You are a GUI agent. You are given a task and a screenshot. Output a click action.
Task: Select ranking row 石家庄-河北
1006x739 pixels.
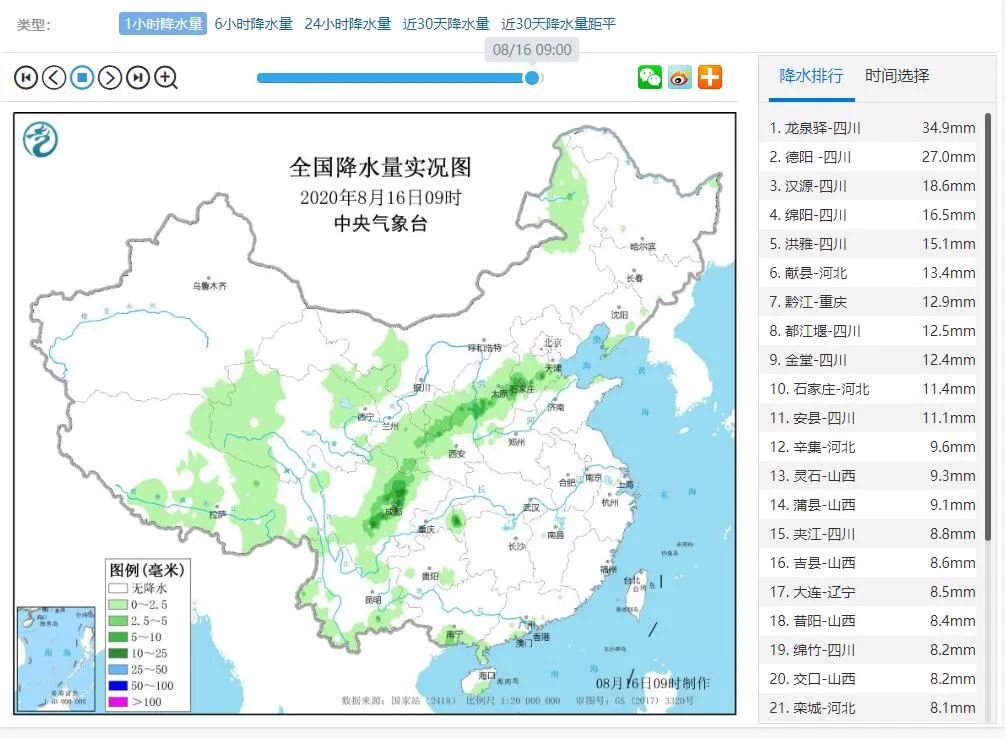click(x=872, y=389)
